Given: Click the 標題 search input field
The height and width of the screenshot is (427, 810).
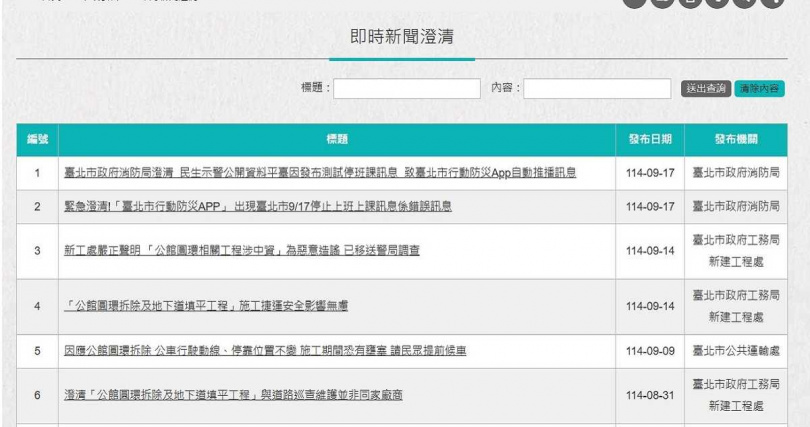Looking at the screenshot, I should tap(407, 88).
